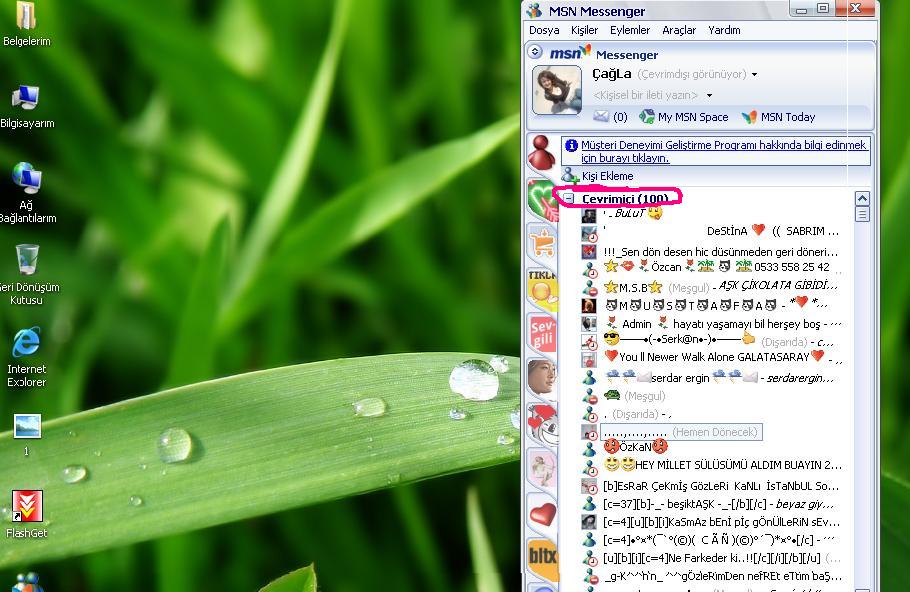Select the Admin contact
This screenshot has width=910, height=592.
click(723, 324)
